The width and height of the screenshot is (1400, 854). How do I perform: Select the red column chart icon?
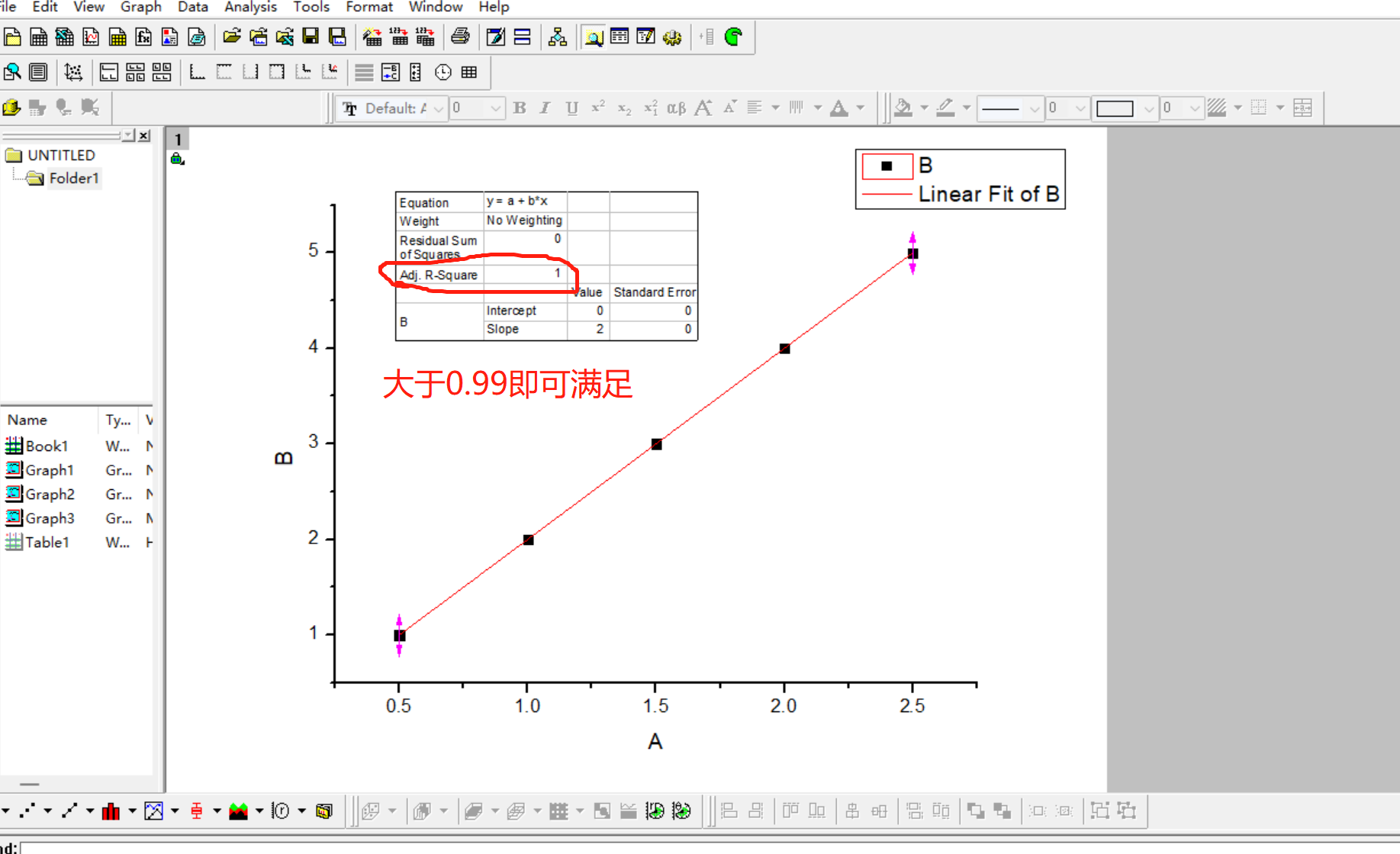(111, 811)
